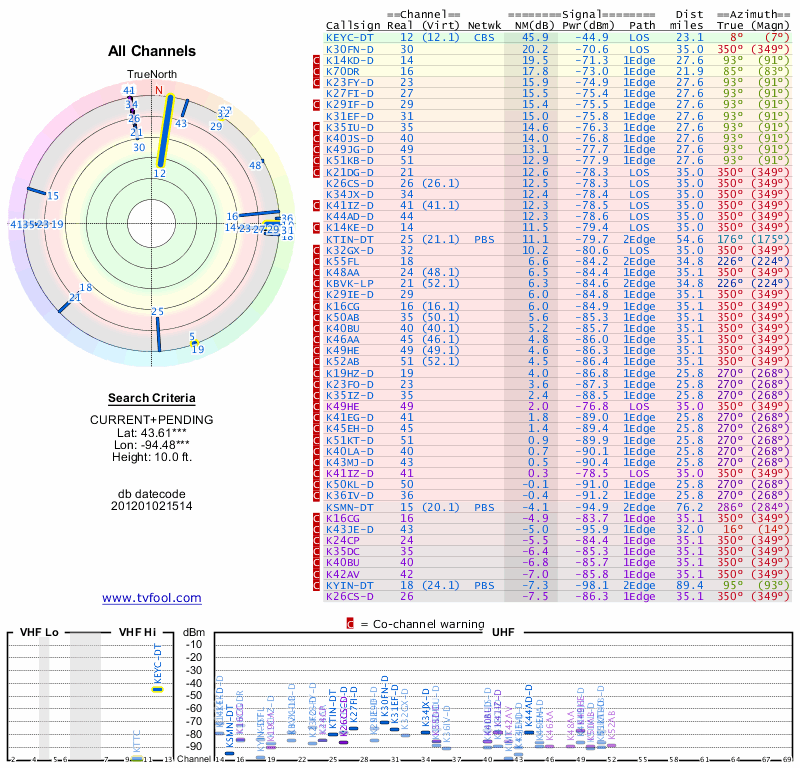The image size is (800, 768).
Task: Open the www.tvfool.com link
Action: [x=152, y=598]
